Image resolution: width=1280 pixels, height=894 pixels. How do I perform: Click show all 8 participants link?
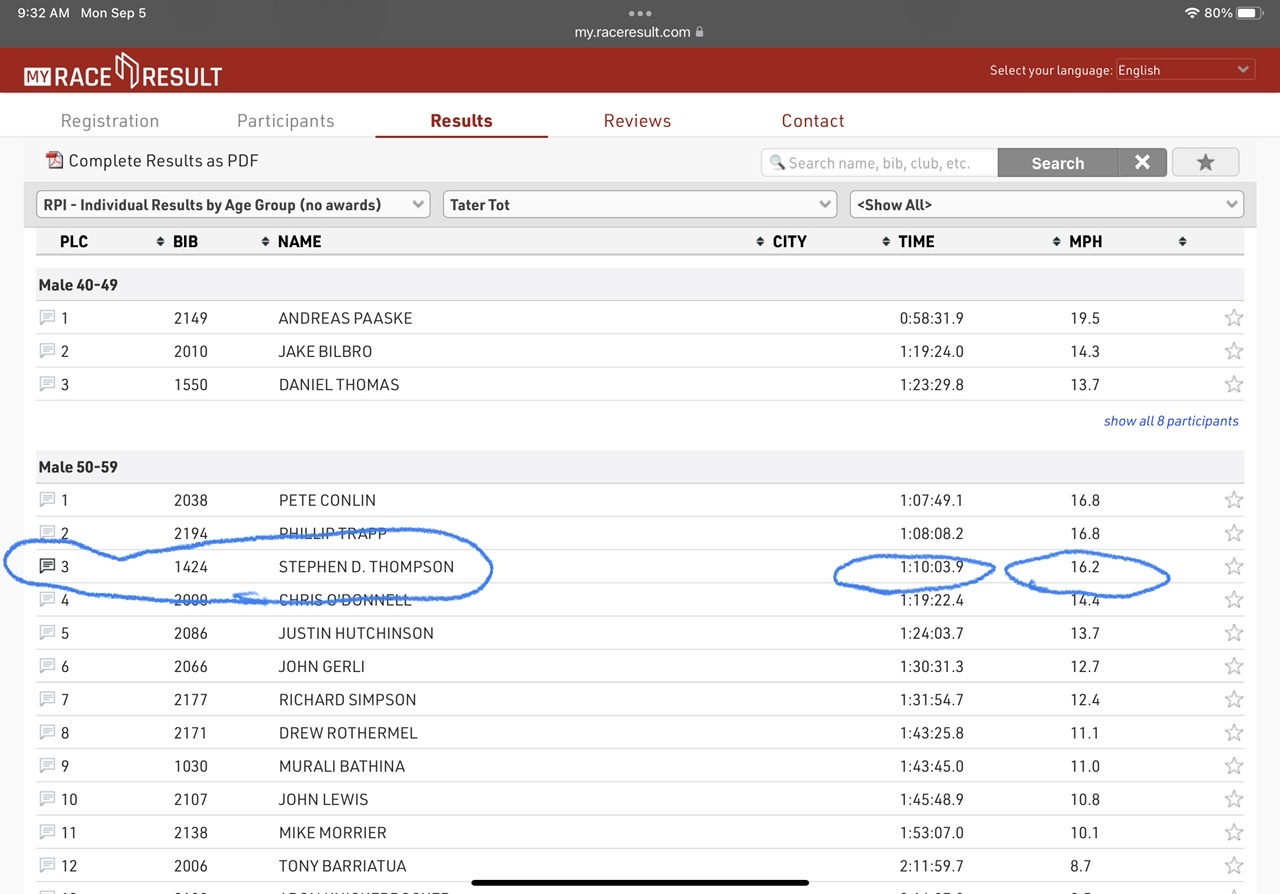[x=1171, y=421]
